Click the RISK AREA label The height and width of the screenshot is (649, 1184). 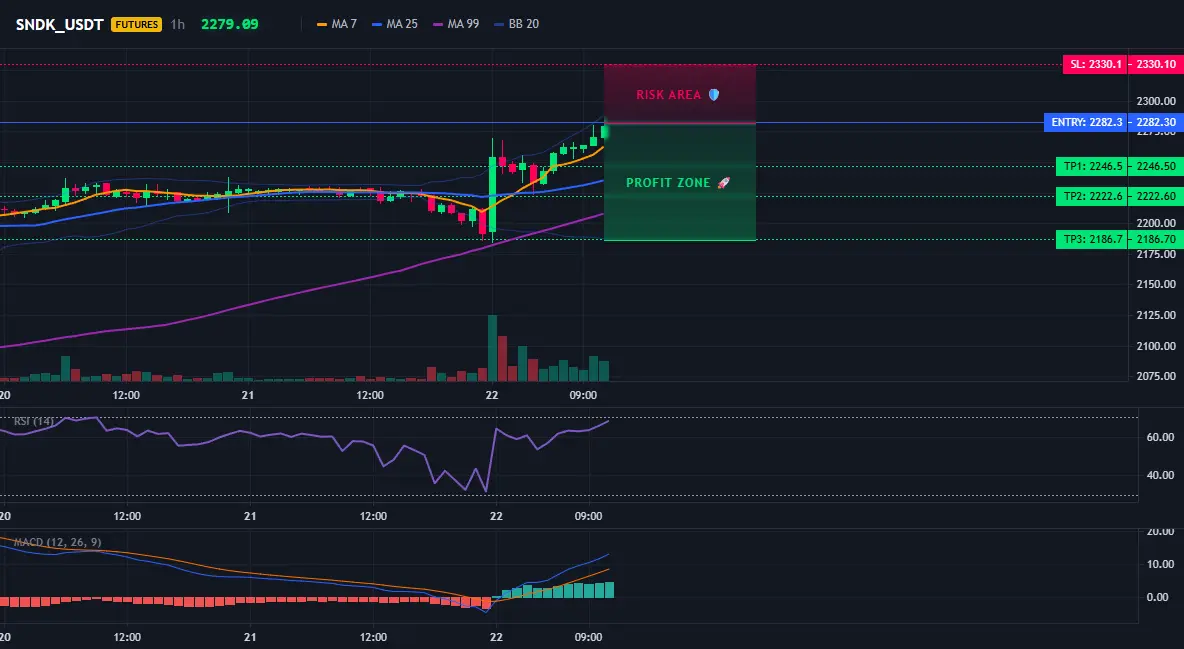[668, 95]
